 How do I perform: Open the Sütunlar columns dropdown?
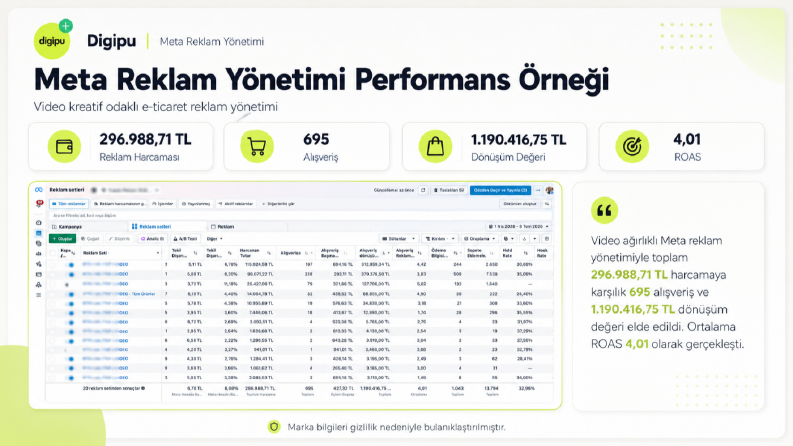399,239
